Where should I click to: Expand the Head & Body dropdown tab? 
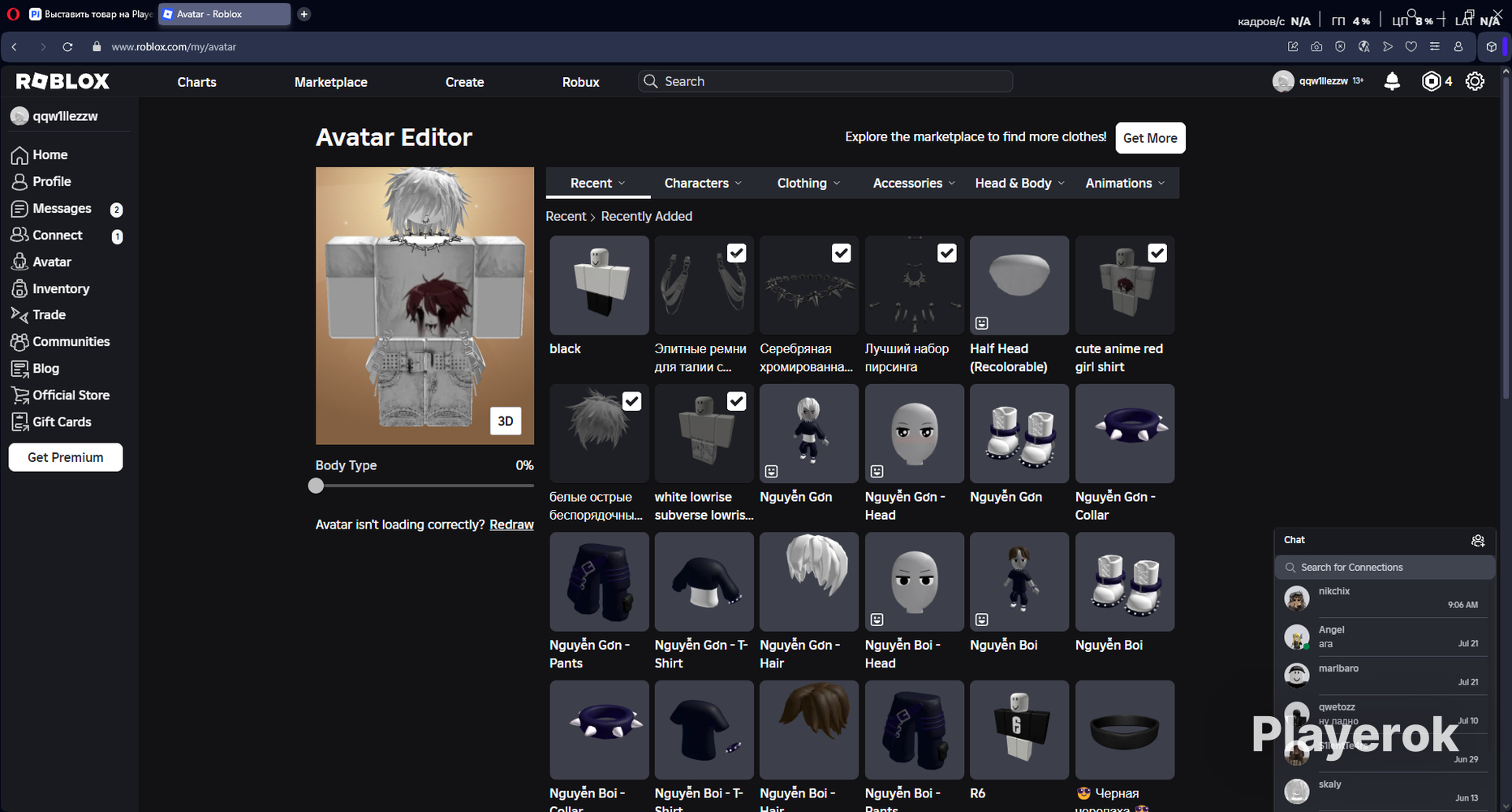[x=1020, y=183]
